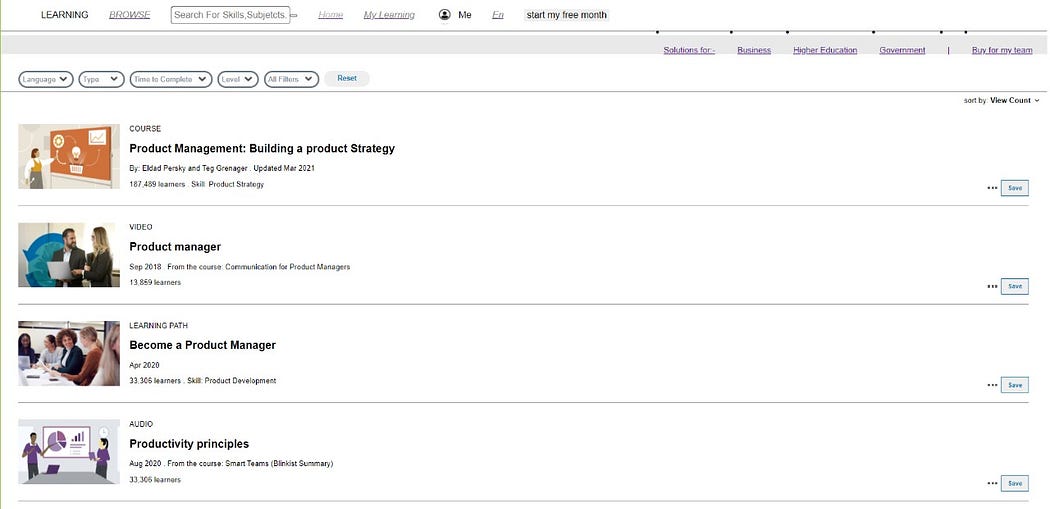Open the Become a Product Manager title
1050x509 pixels.
202,346
